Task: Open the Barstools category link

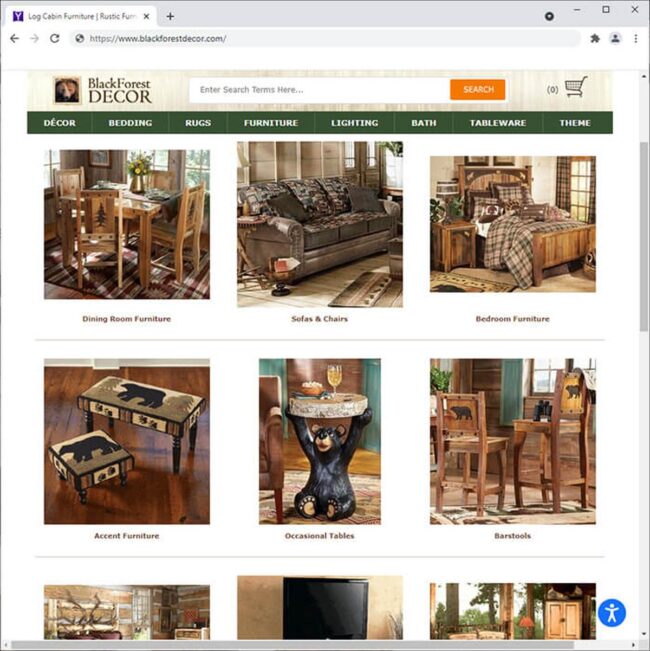Action: tap(512, 536)
